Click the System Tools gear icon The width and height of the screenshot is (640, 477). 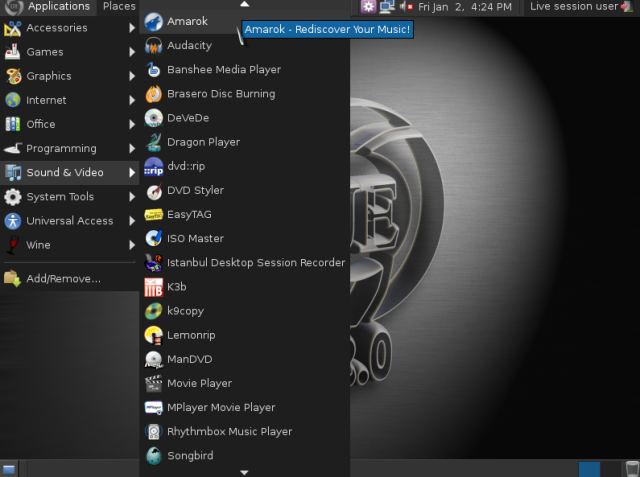pos(13,197)
